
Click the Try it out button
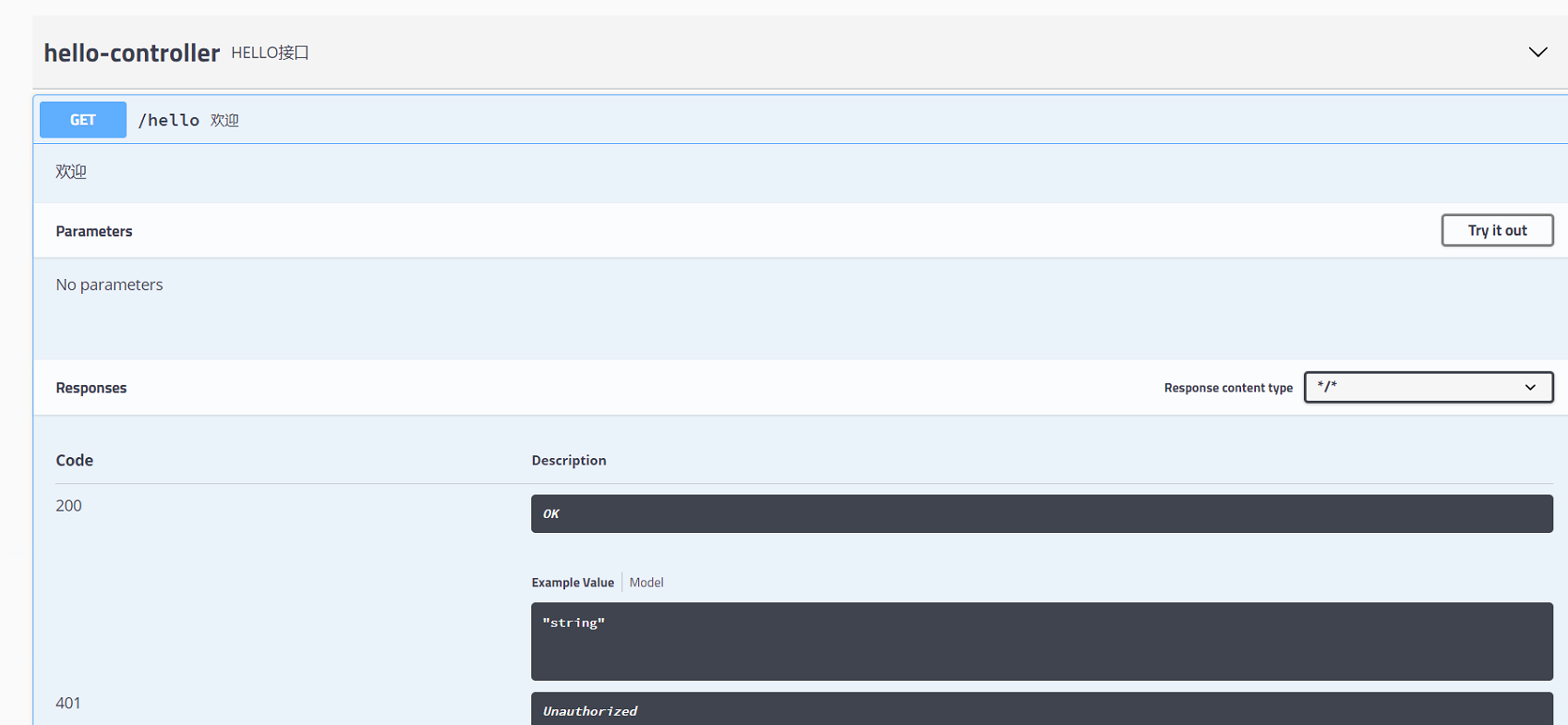click(x=1497, y=230)
